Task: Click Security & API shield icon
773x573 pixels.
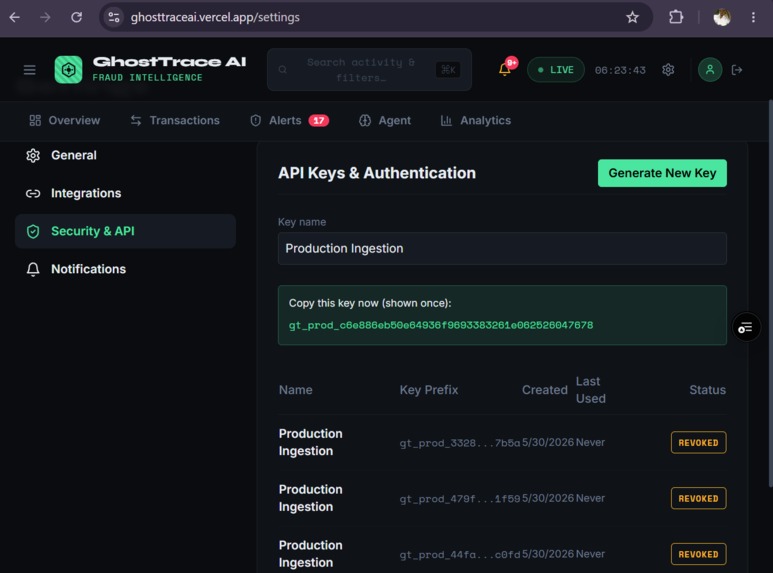Action: coord(33,231)
